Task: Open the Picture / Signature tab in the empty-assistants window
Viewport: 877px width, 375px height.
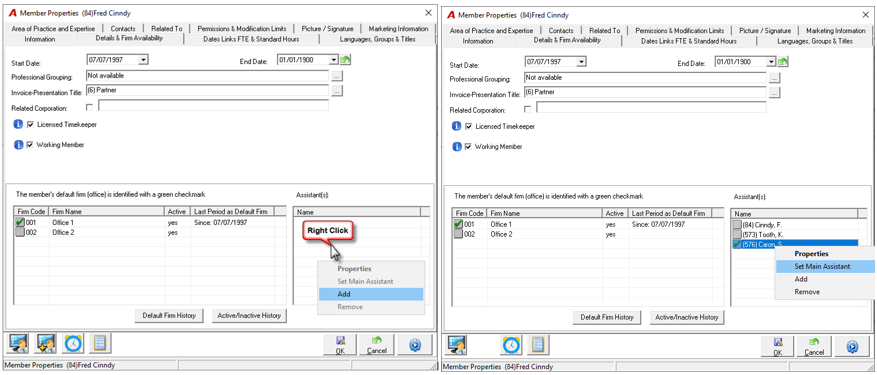Action: (x=327, y=29)
